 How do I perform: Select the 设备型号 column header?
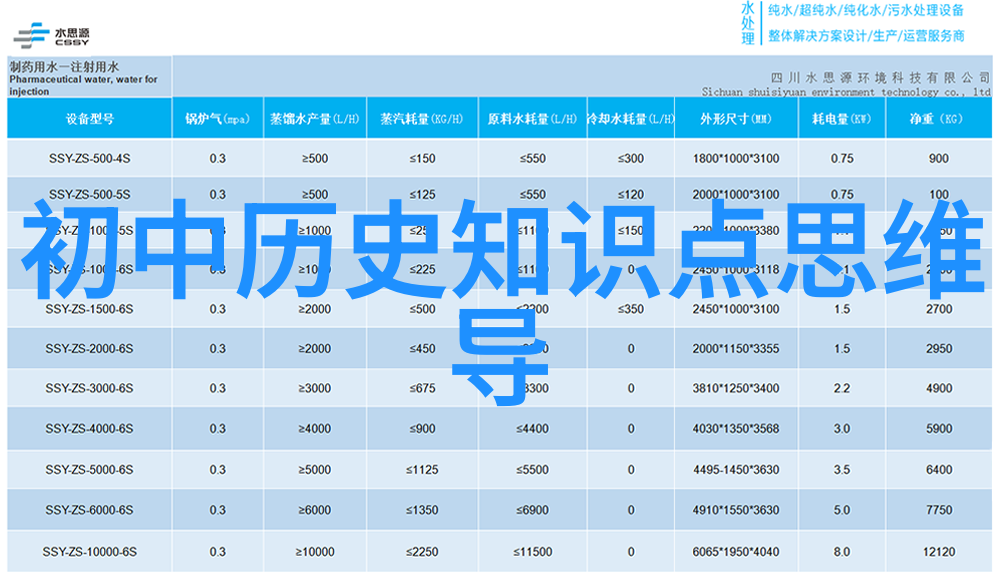[89, 119]
